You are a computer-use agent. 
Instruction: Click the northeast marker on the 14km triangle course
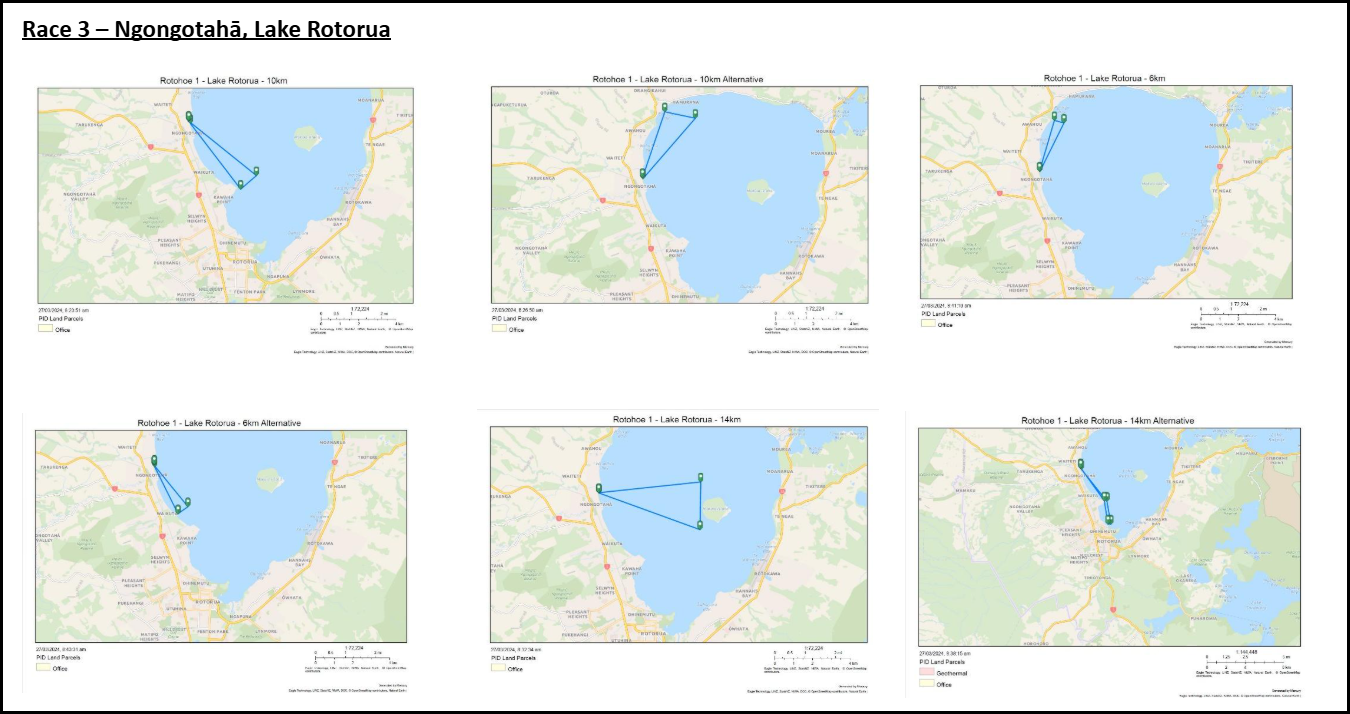point(700,477)
